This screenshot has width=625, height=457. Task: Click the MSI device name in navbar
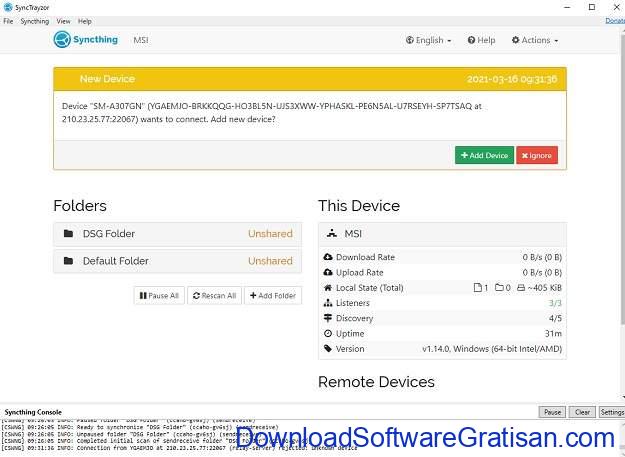click(141, 40)
